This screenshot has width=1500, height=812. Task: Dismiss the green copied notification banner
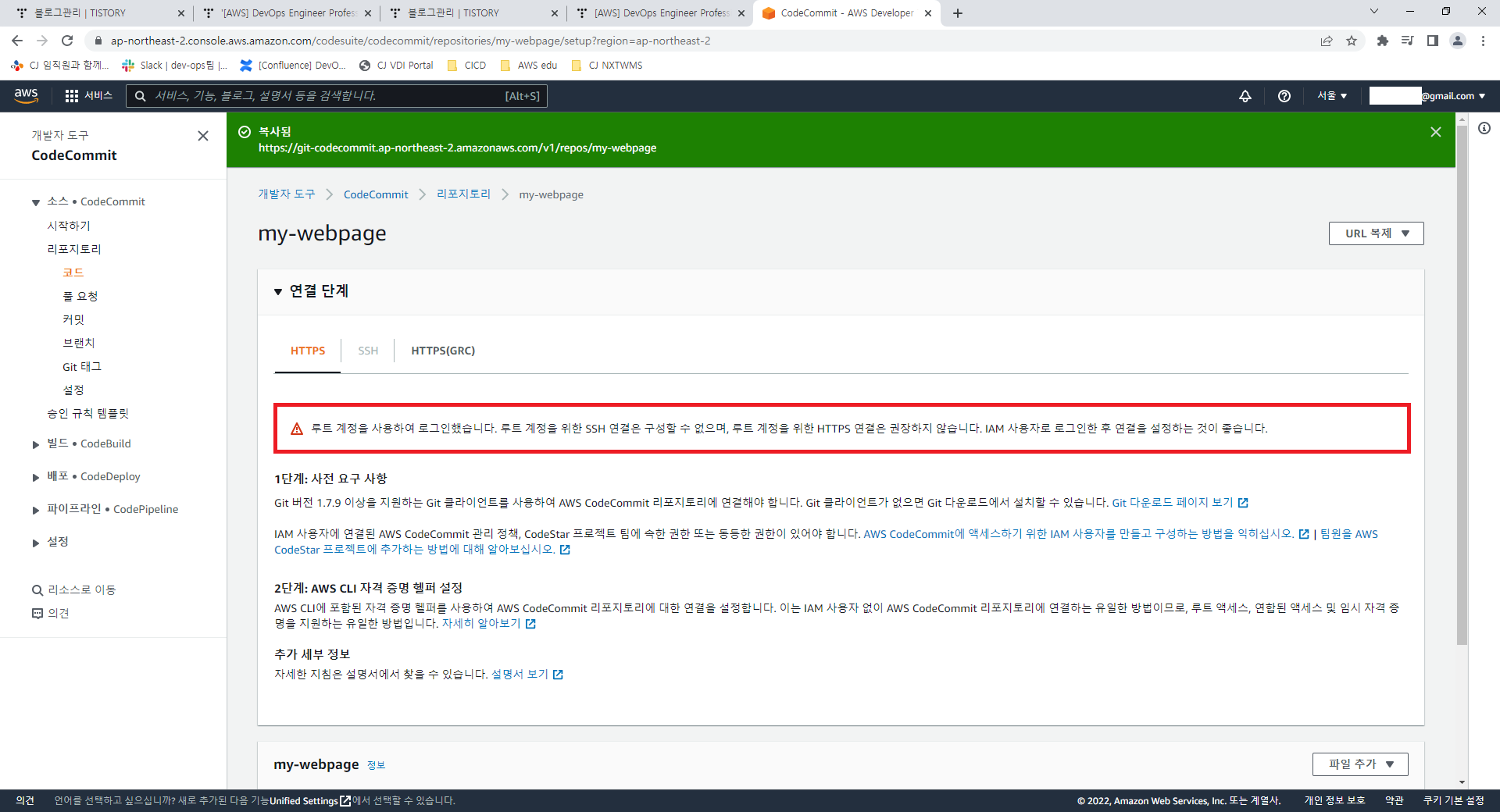tap(1435, 132)
